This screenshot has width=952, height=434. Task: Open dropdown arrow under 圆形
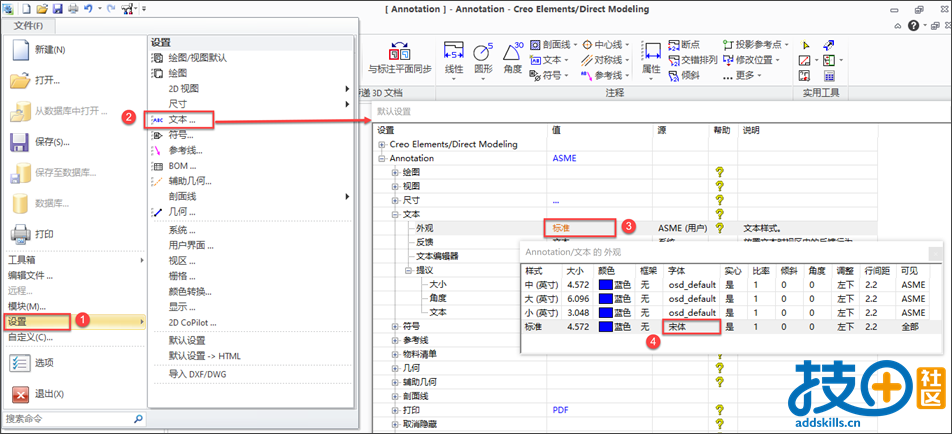[x=483, y=79]
